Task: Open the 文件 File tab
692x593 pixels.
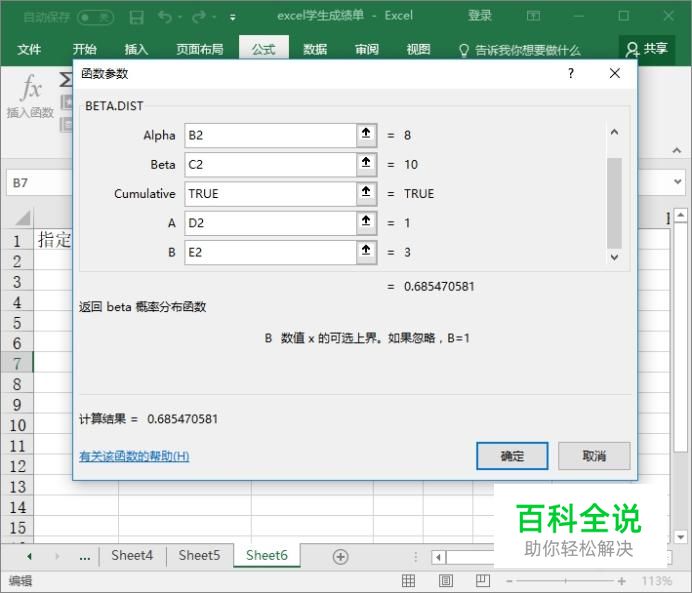Action: point(29,49)
